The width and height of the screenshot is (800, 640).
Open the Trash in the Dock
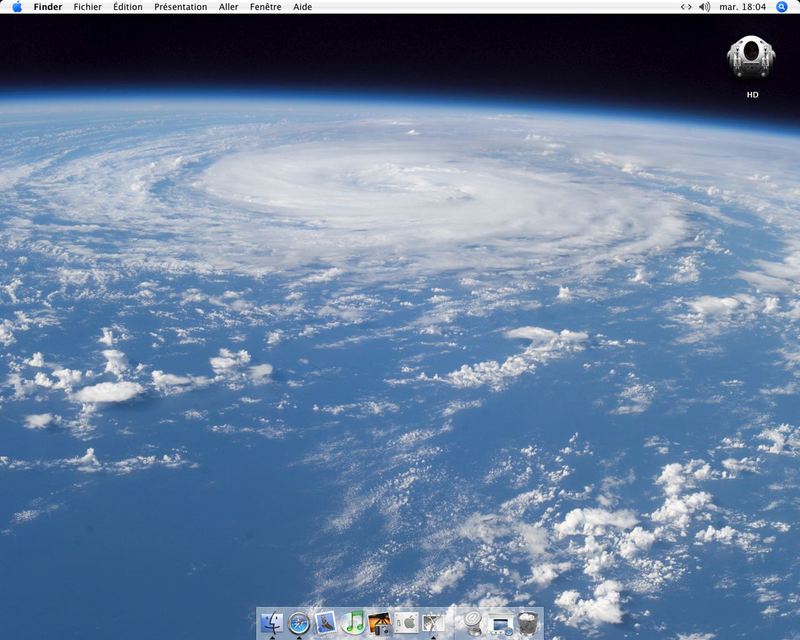[528, 623]
